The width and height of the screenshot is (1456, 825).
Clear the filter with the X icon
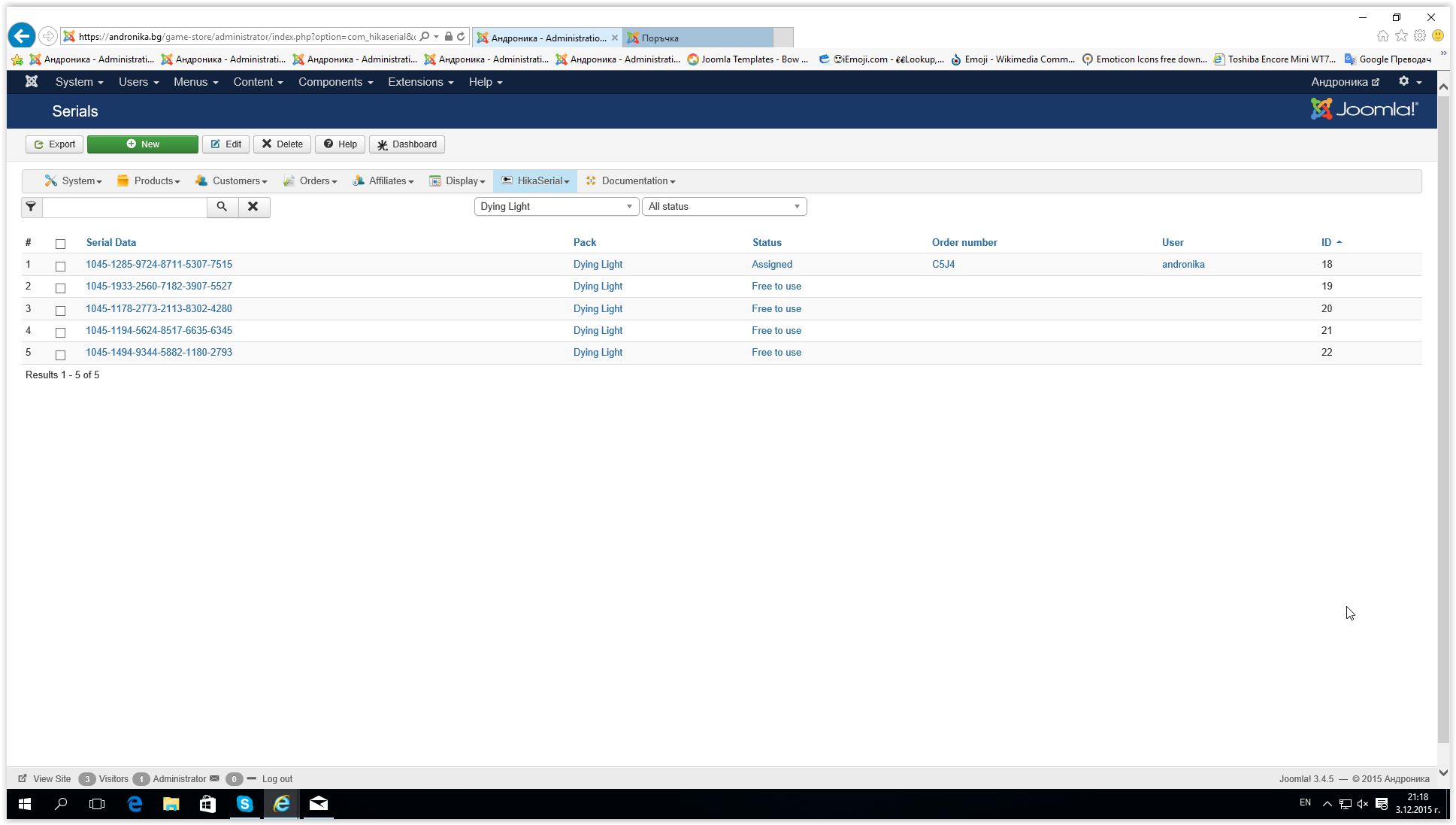[x=253, y=207]
